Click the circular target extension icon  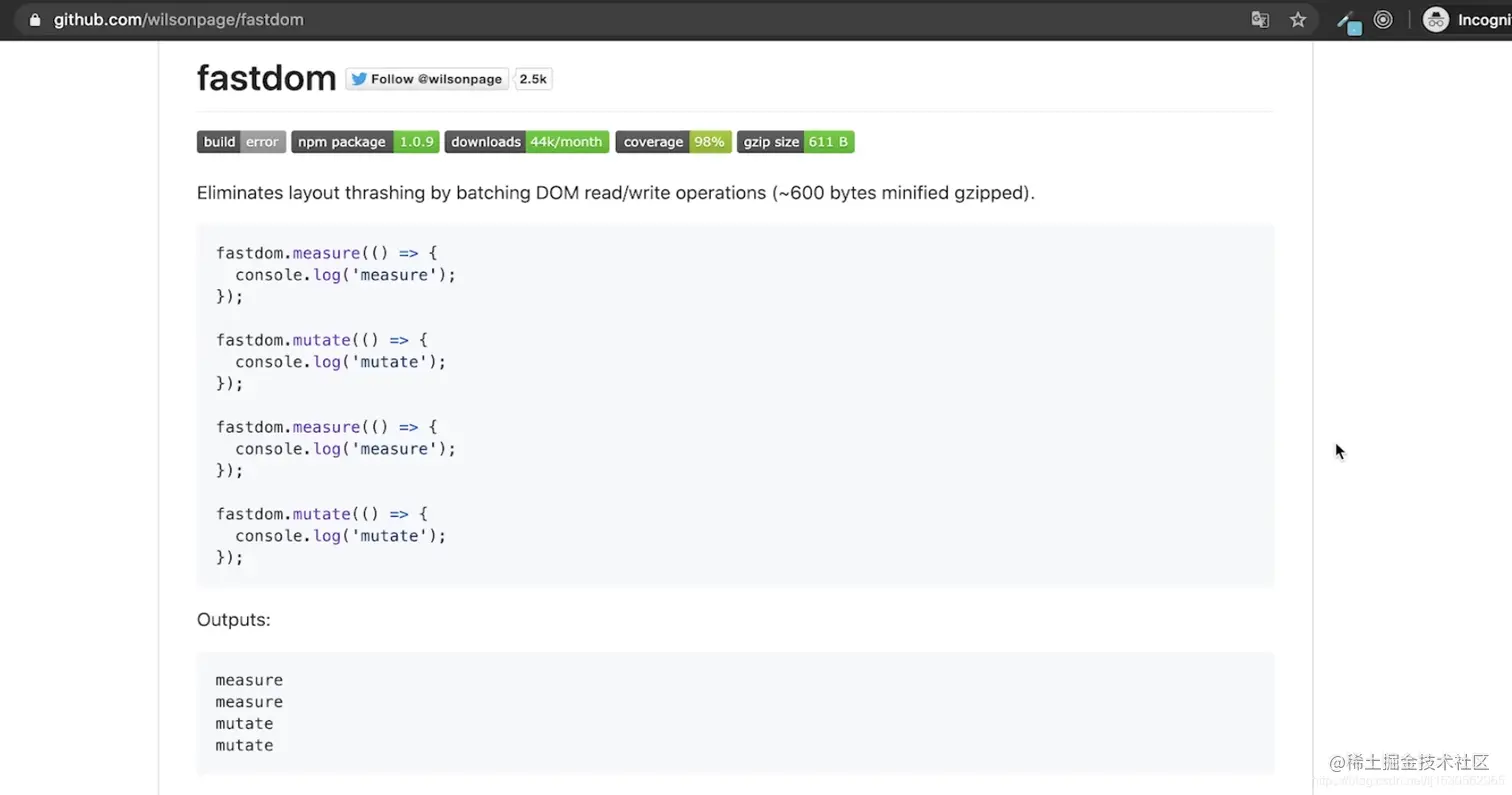[1383, 20]
